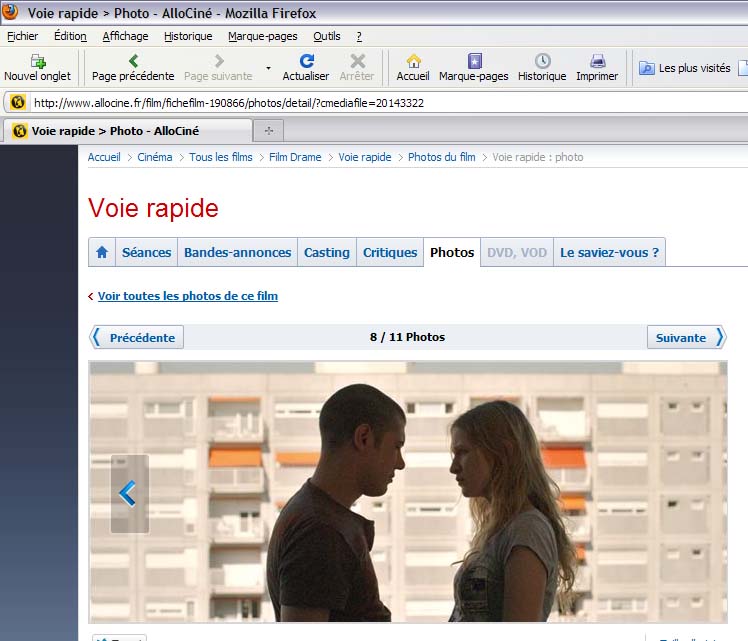The image size is (748, 641).
Task: Reload the page with Actualiser
Action: click(306, 68)
